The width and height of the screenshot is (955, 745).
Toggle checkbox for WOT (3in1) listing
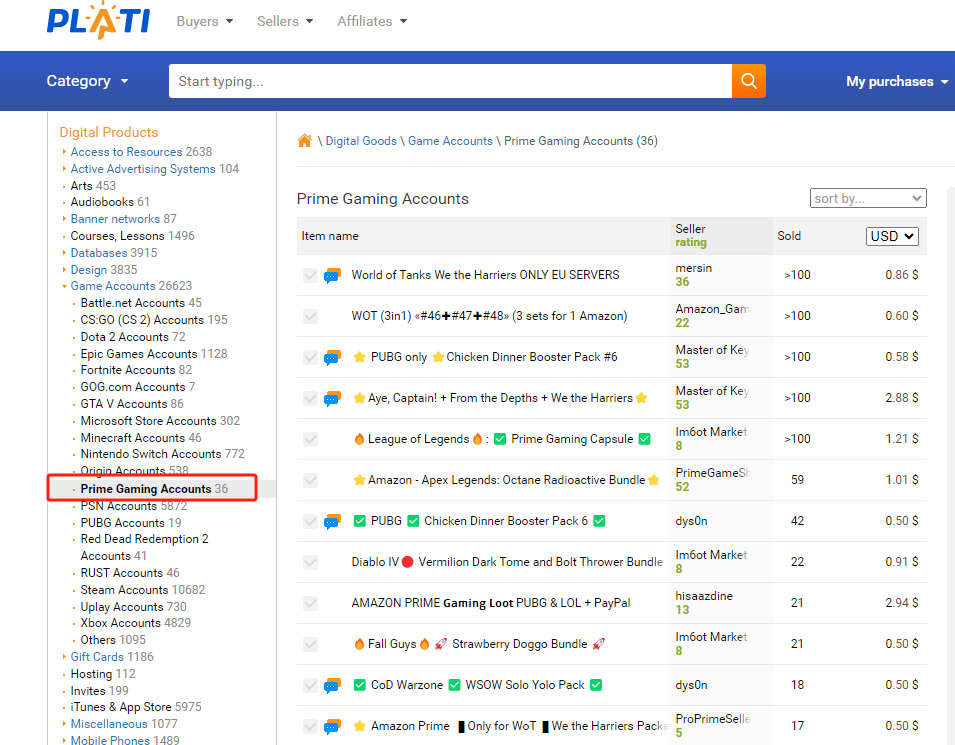point(311,317)
